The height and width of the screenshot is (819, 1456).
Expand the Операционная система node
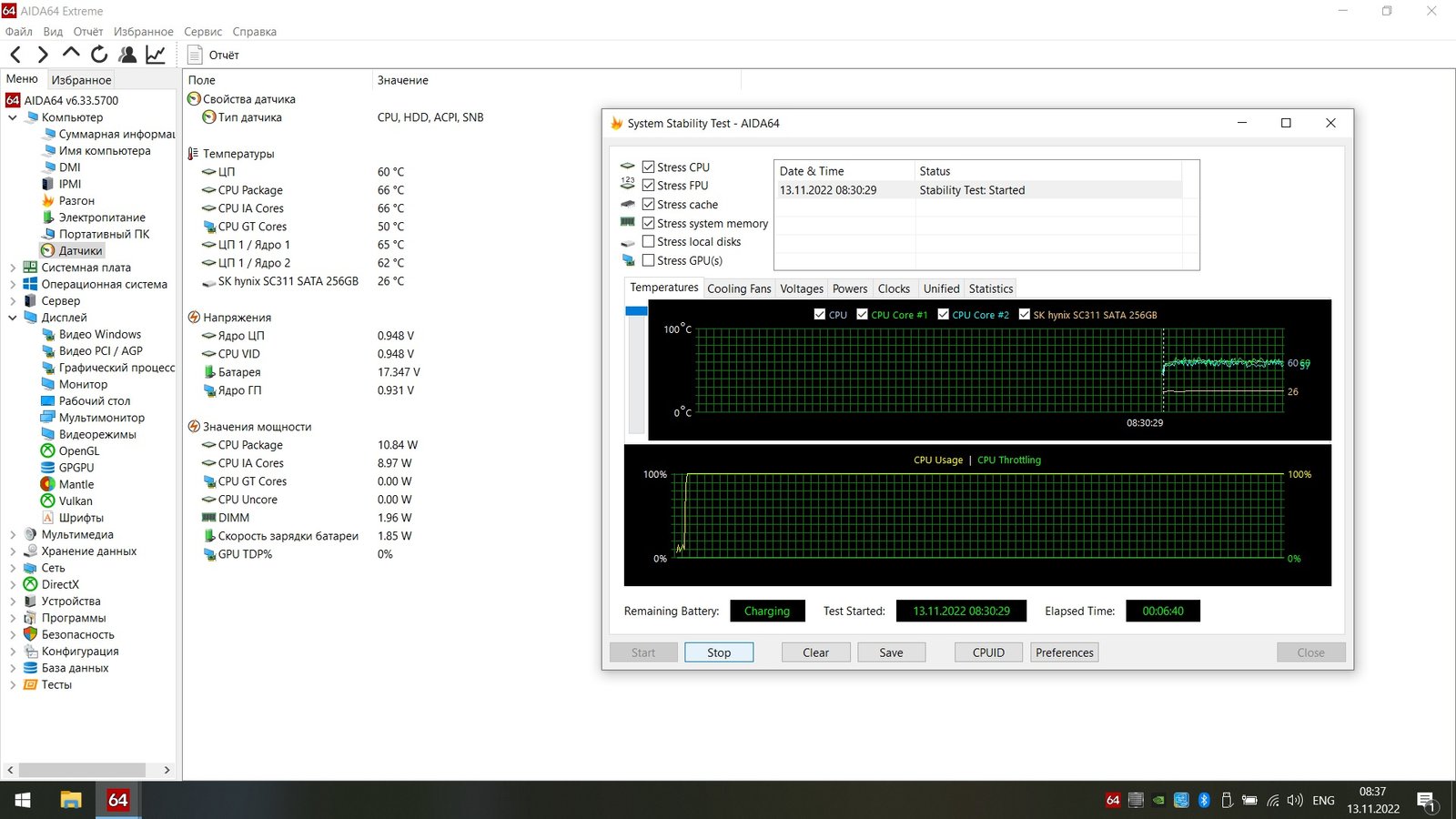click(x=13, y=284)
